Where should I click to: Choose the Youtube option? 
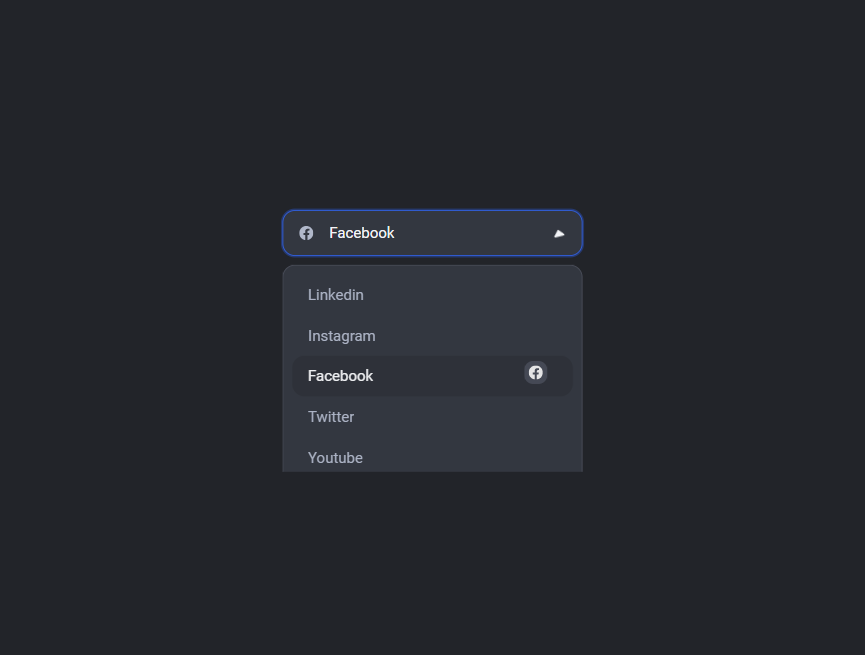tap(432, 457)
